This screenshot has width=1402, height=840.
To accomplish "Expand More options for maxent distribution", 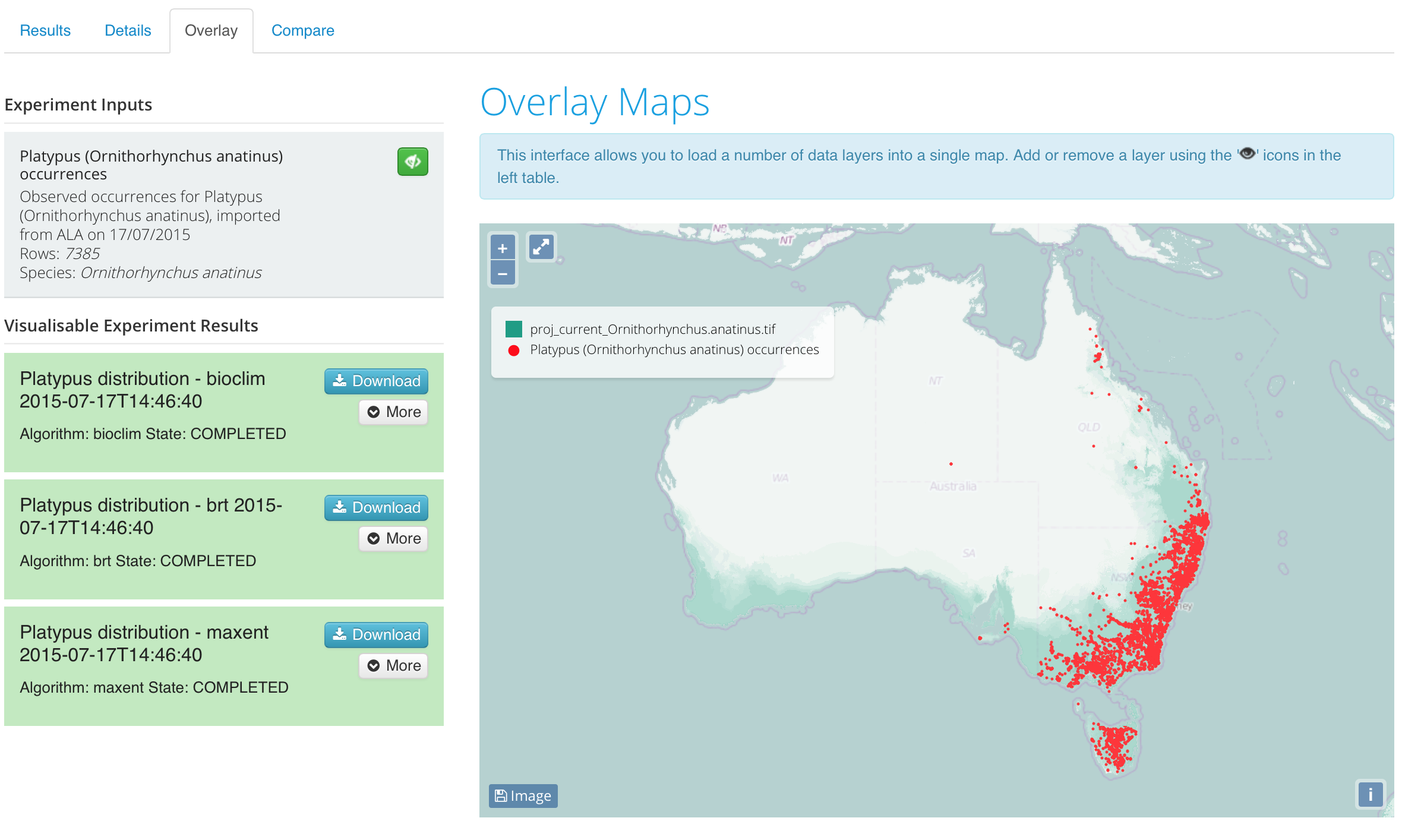I will click(x=393, y=665).
